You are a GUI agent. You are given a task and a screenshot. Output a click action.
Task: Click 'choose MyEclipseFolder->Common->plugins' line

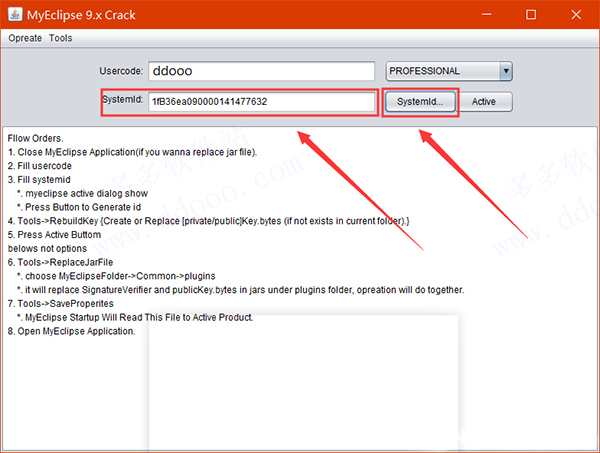tap(116, 276)
